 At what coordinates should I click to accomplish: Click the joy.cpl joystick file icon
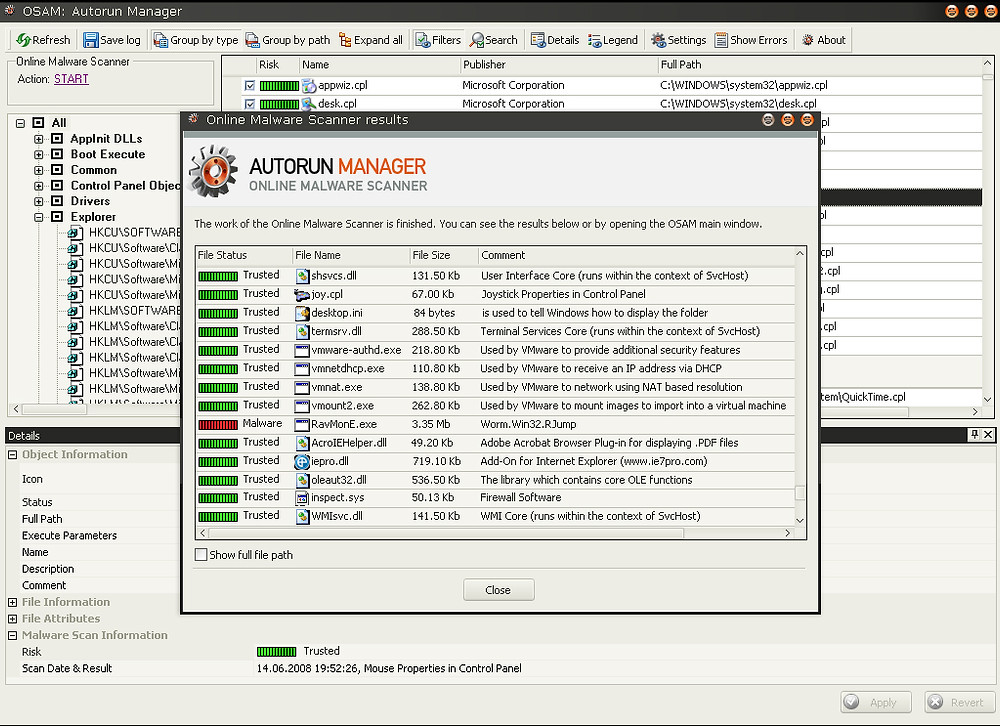[x=302, y=295]
